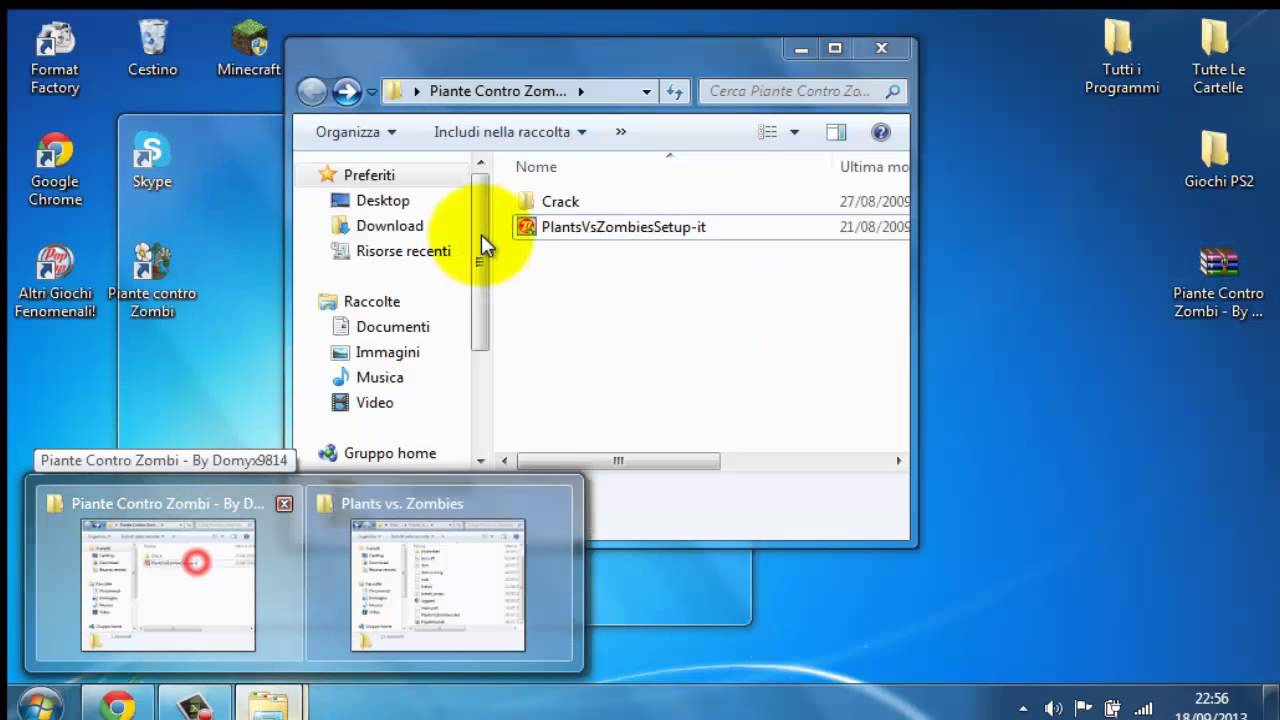Open Download in navigation pane
Image resolution: width=1280 pixels, height=720 pixels.
click(390, 226)
